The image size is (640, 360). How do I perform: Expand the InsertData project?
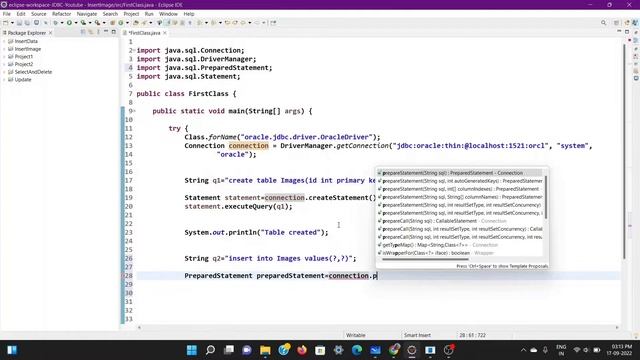click(x=4, y=41)
